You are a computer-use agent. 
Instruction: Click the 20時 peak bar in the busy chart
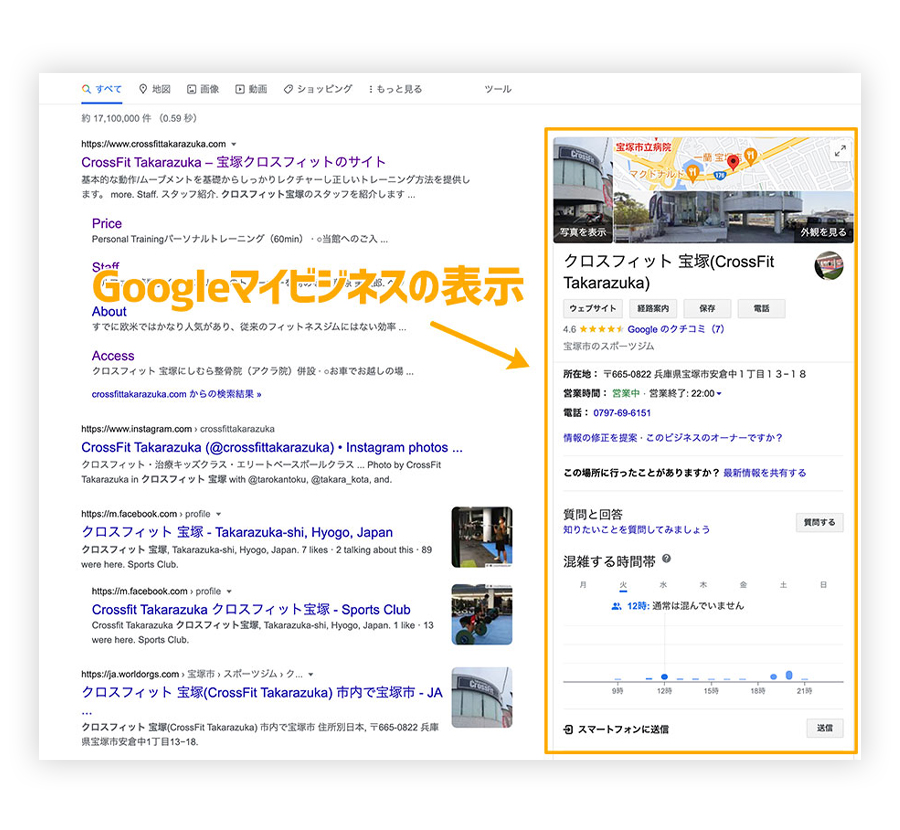tap(789, 677)
